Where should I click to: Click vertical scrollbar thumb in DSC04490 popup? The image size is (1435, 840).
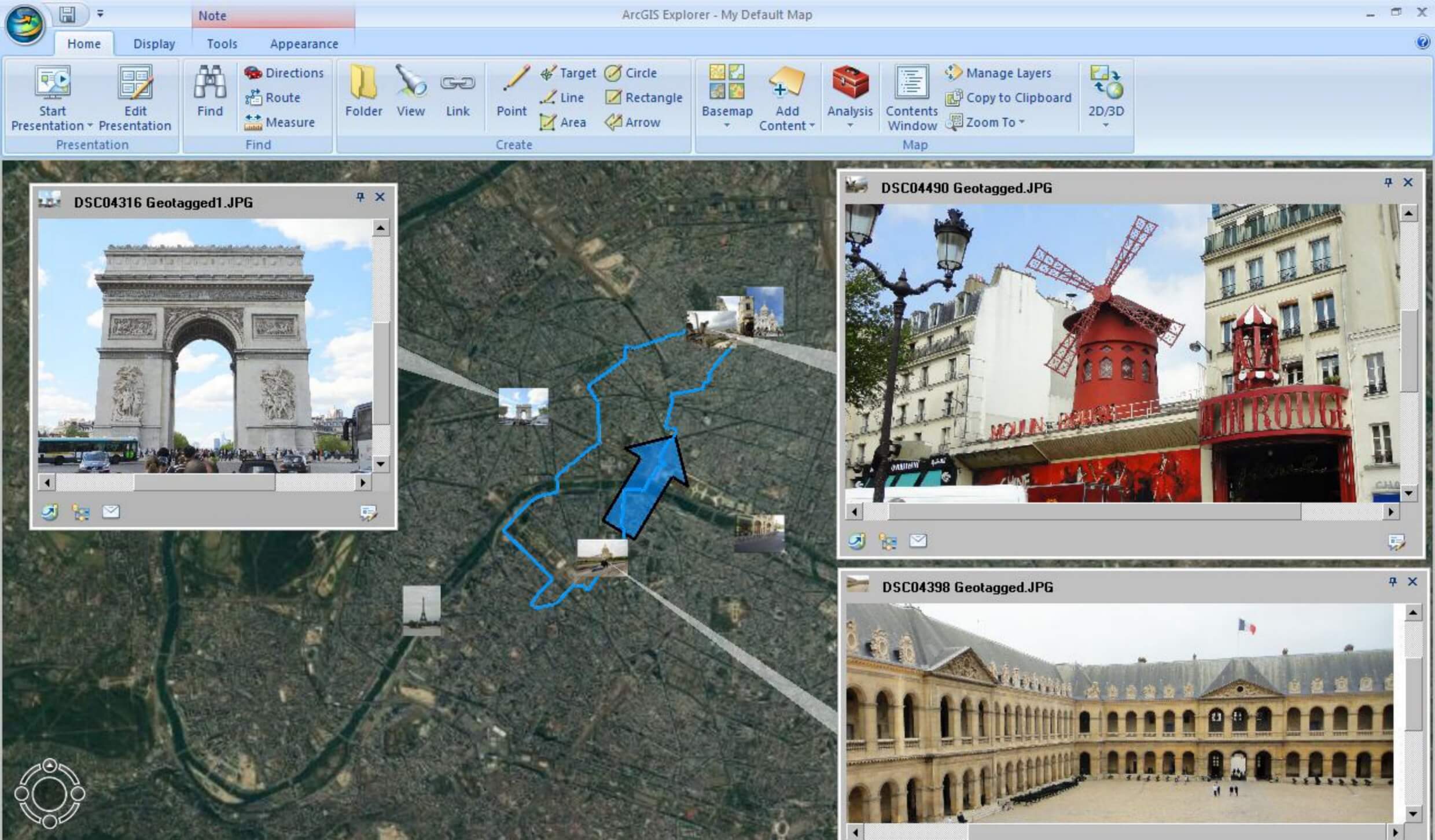click(1408, 351)
